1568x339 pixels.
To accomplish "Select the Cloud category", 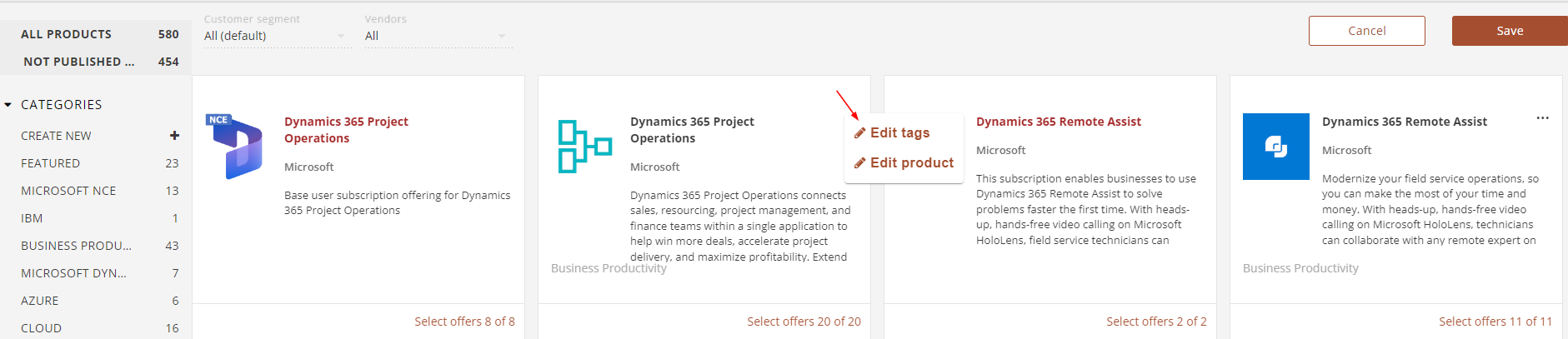I will pyautogui.click(x=41, y=328).
